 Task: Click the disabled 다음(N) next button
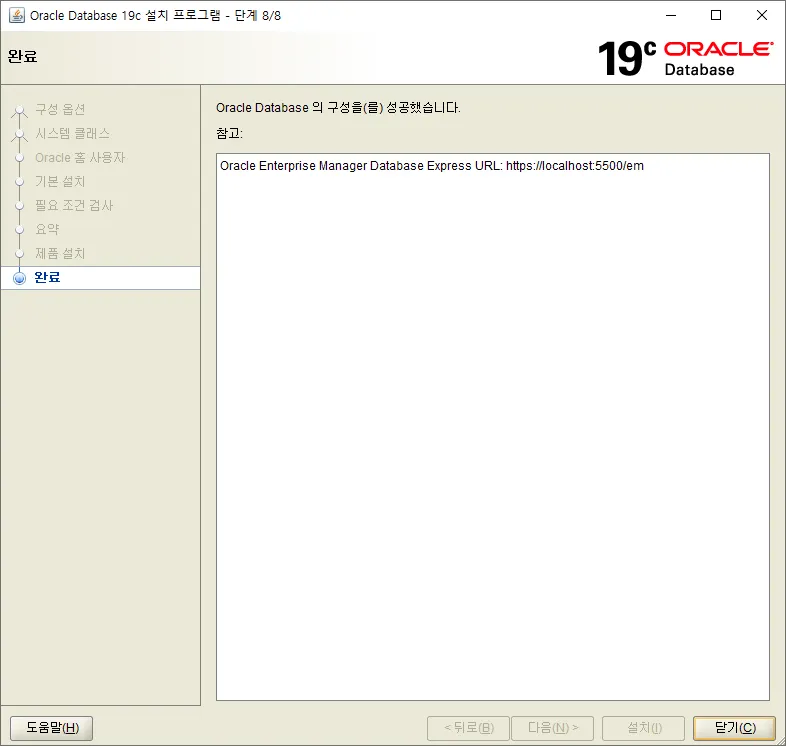(552, 728)
